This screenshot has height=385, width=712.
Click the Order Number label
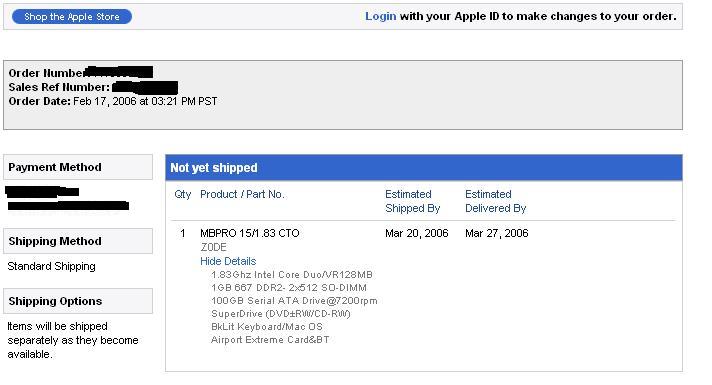tap(48, 73)
